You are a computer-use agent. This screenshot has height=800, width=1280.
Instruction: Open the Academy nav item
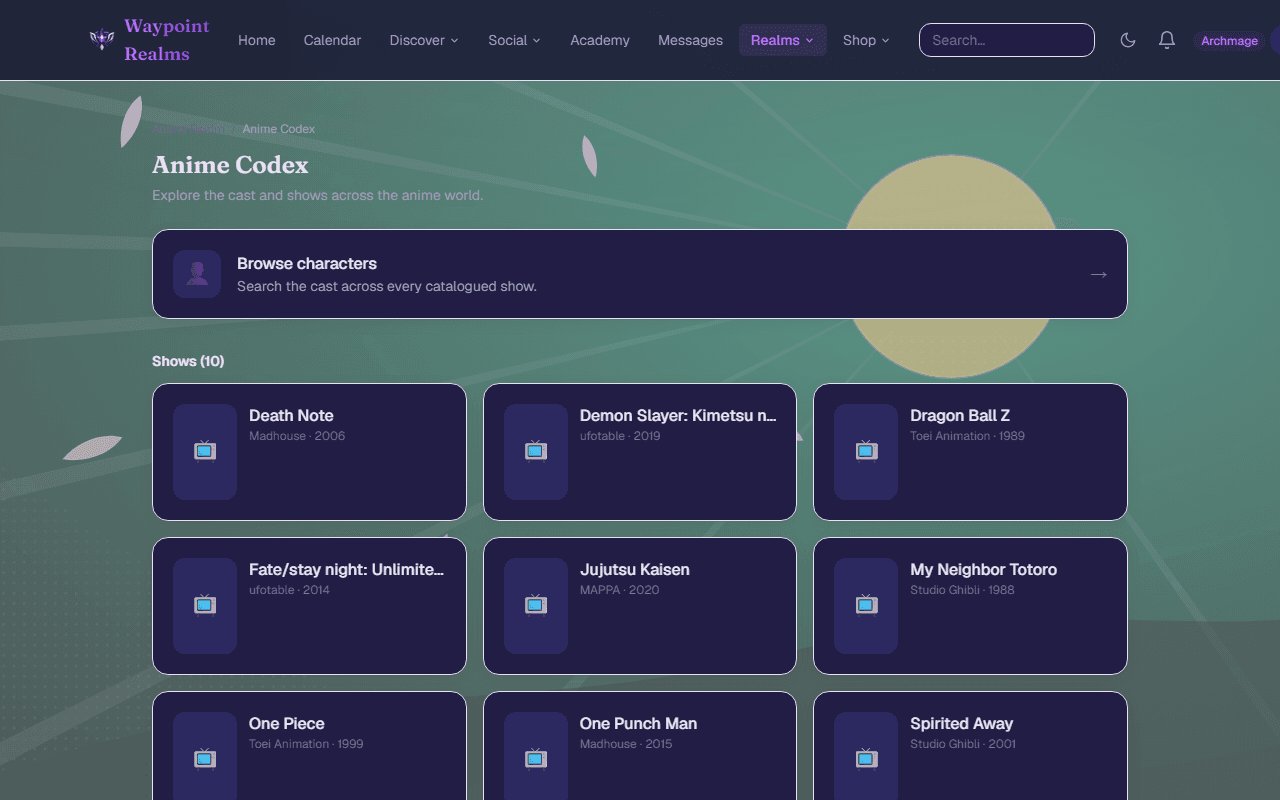click(600, 40)
